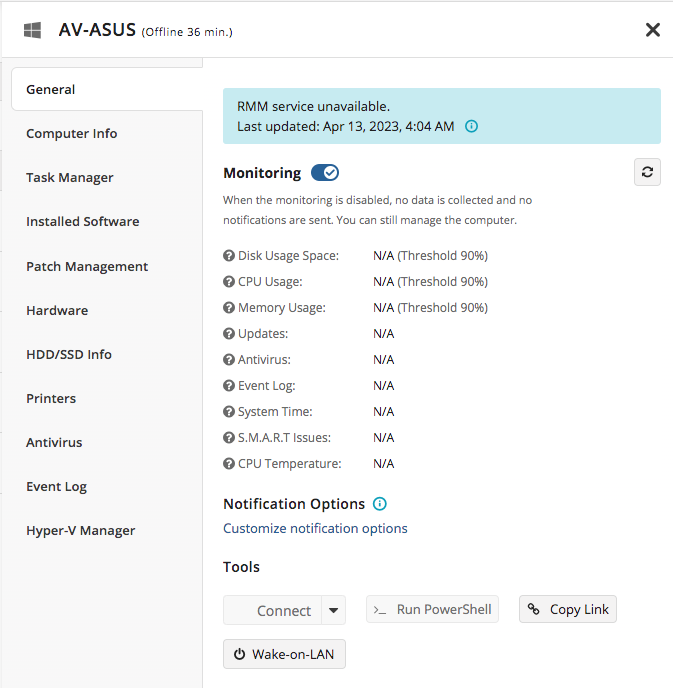The width and height of the screenshot is (673, 688).
Task: Click the Wake-on-LAN button
Action: (284, 654)
